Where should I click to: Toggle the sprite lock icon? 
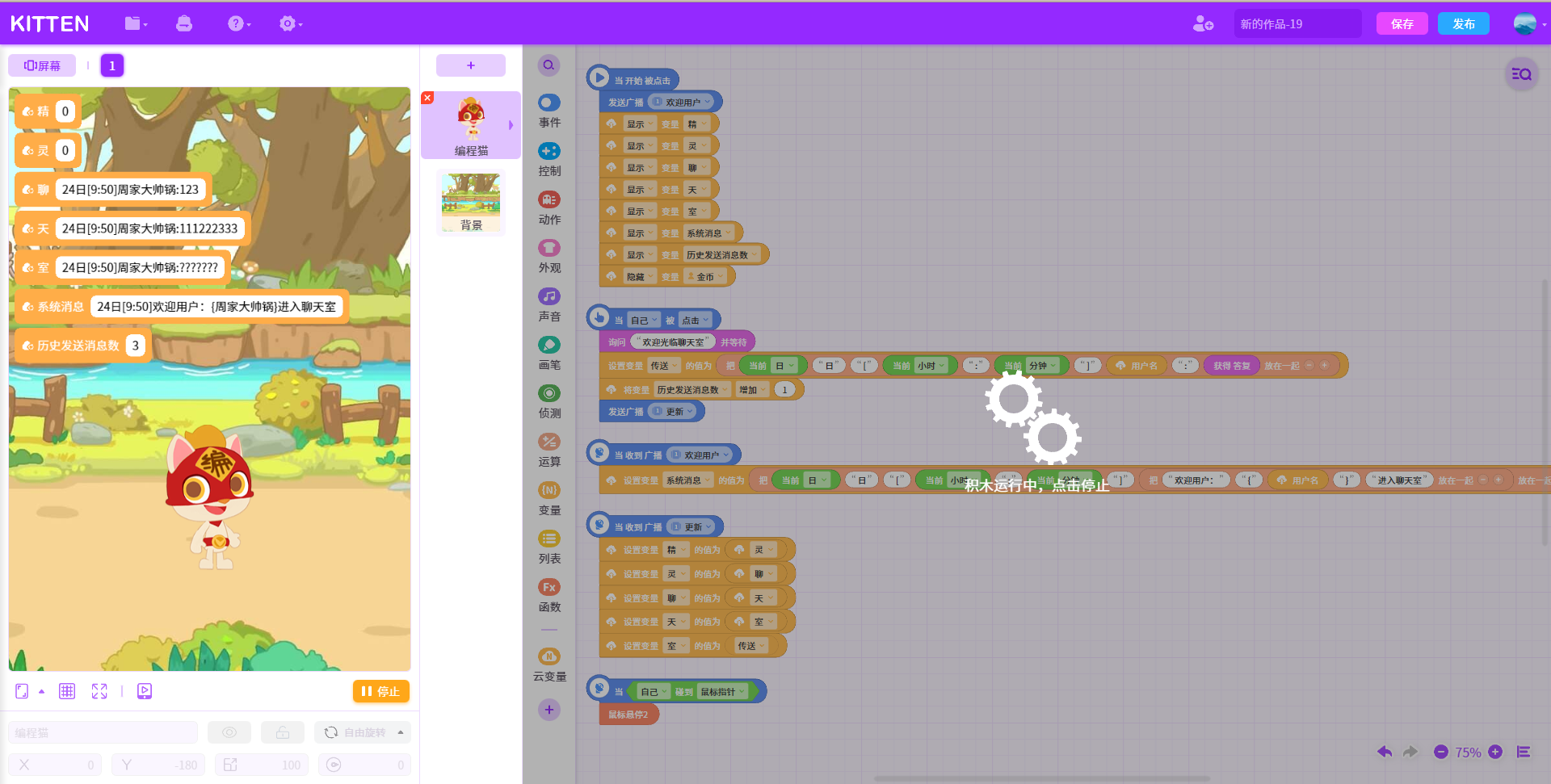(283, 732)
